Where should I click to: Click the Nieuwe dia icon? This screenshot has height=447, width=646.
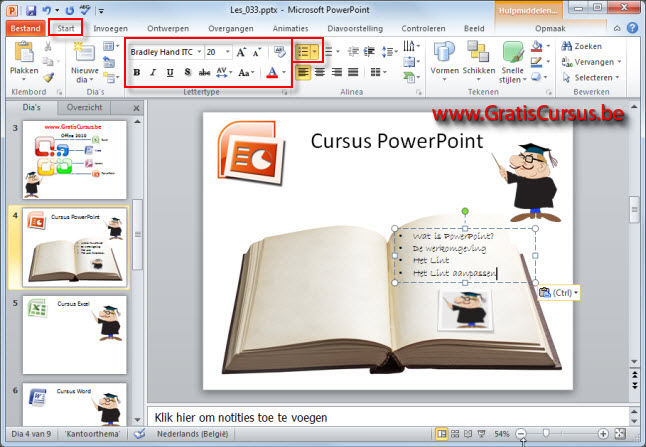(x=84, y=52)
